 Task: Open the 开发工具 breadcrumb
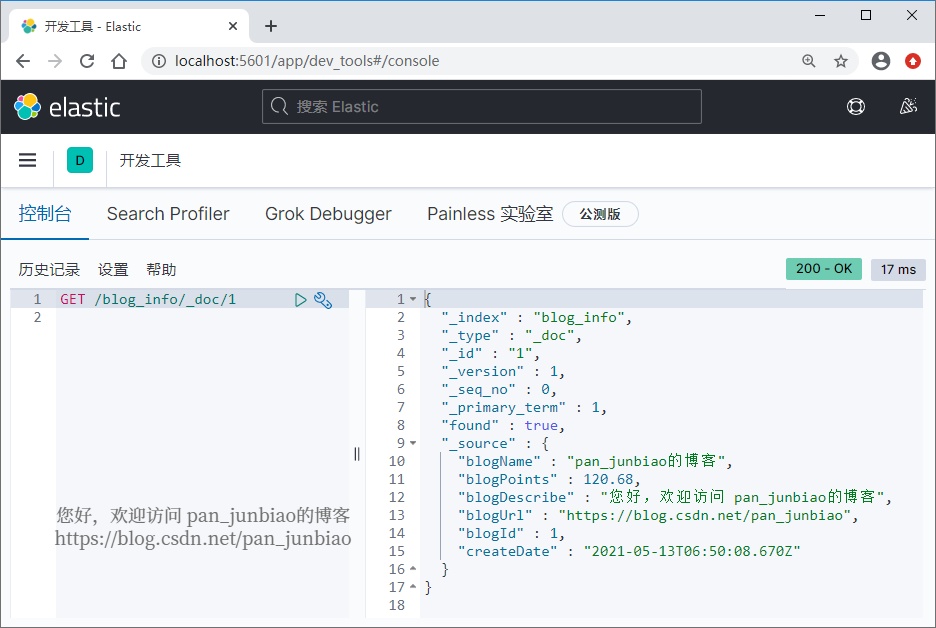[150, 160]
